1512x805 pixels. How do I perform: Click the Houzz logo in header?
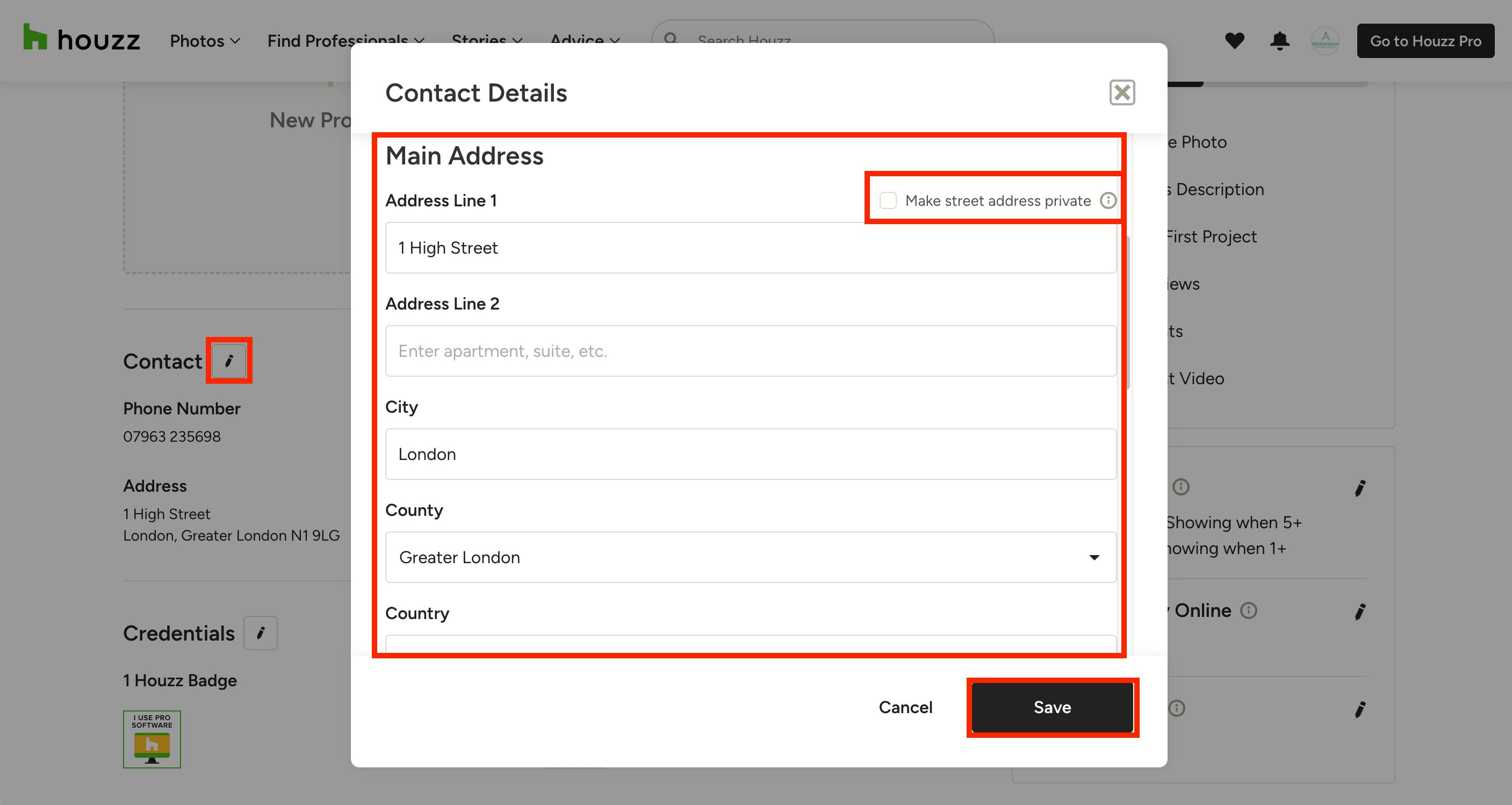coord(82,39)
